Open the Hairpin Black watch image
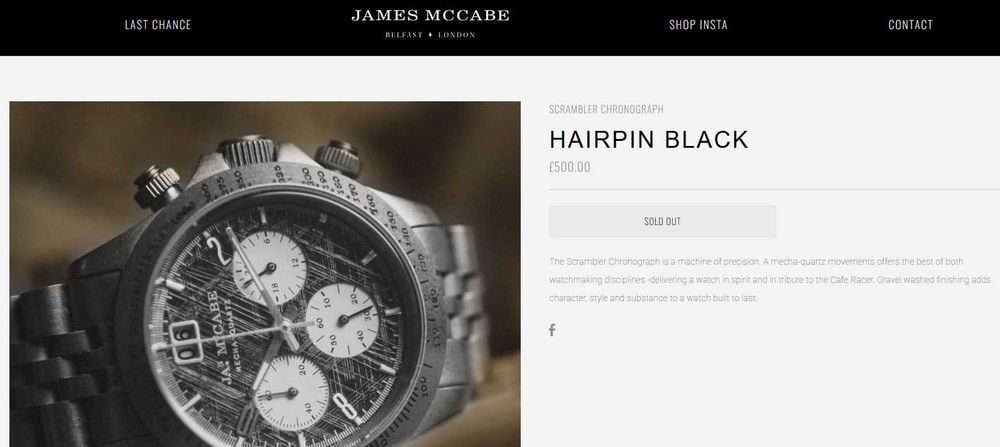This screenshot has width=1000, height=447. tap(265, 274)
